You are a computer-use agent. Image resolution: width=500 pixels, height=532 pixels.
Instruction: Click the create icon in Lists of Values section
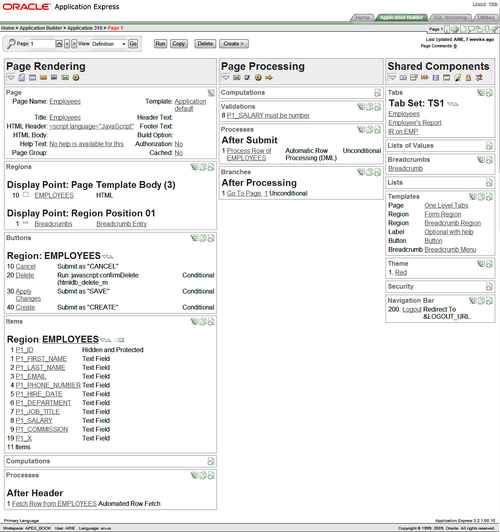489,146
